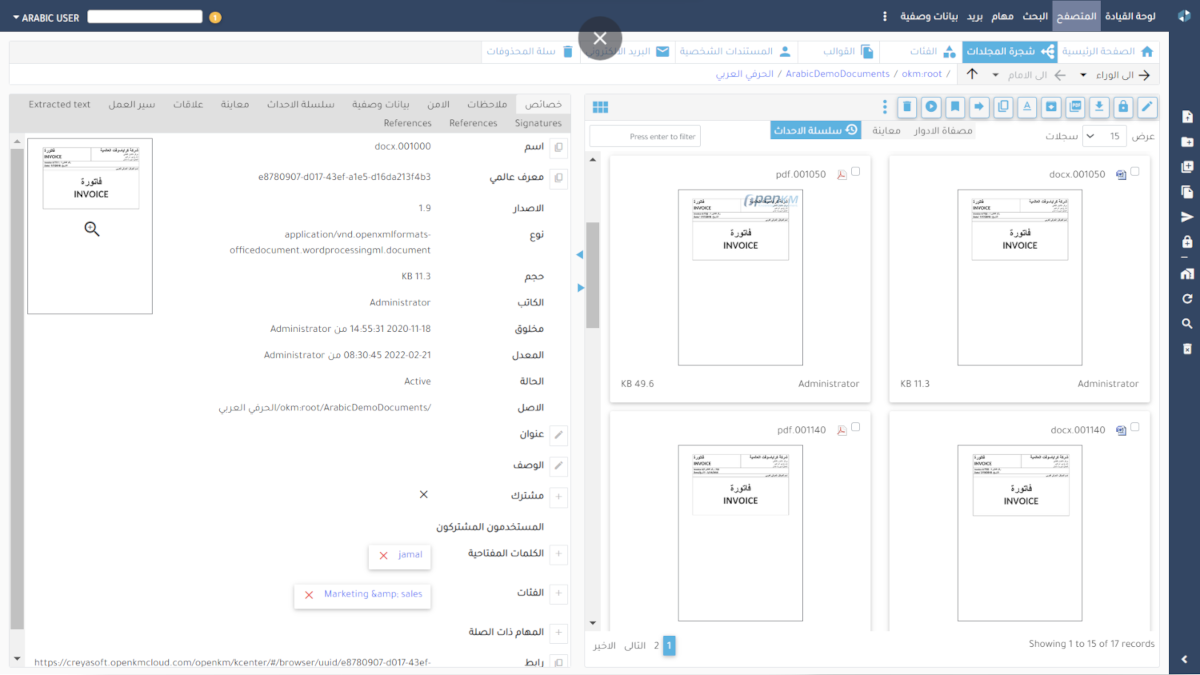Viewport: 1200px width, 675px height.
Task: Click the copy icon next to معرف عالمي
Action: pos(559,178)
